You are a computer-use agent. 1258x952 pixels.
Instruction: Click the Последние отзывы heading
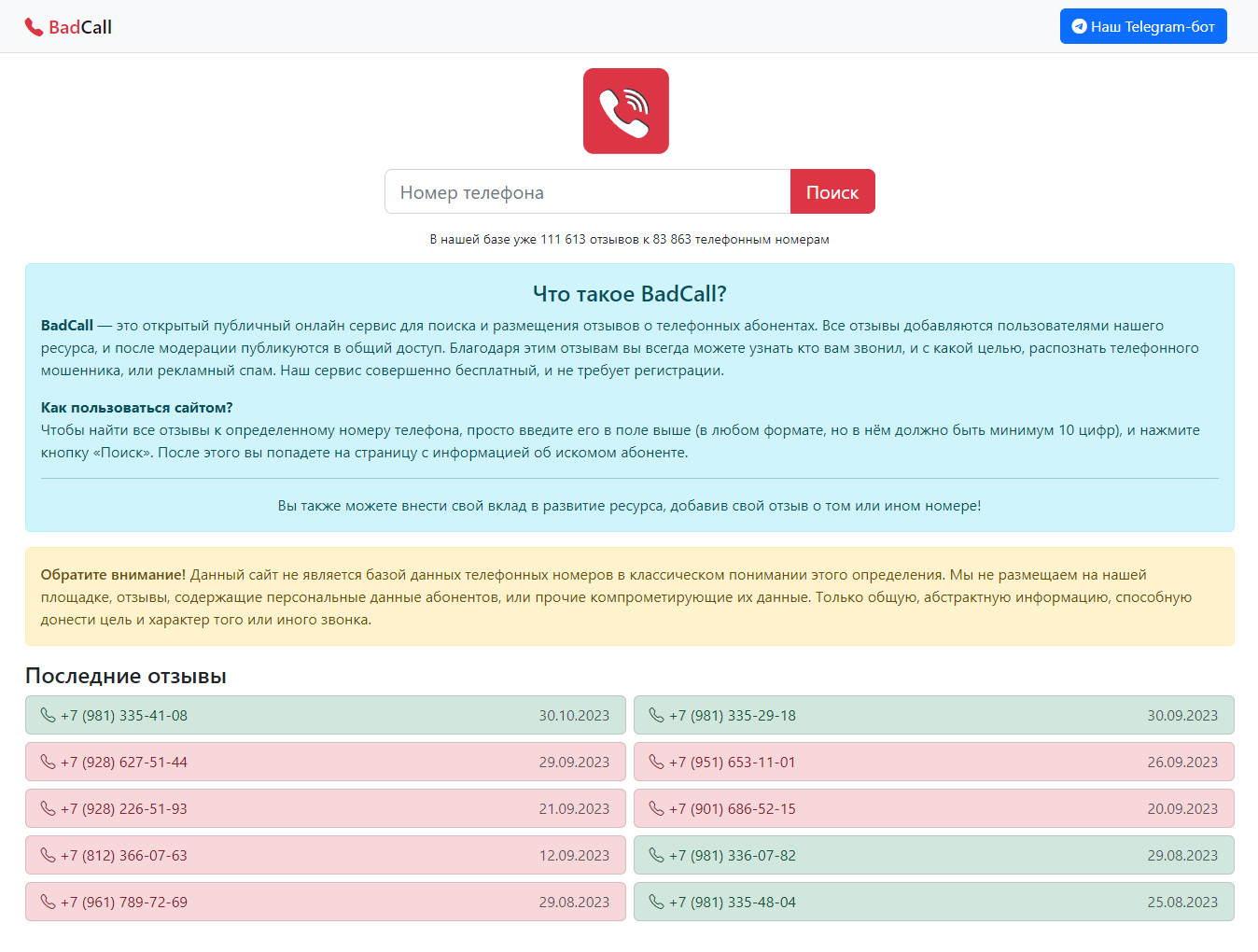click(126, 676)
